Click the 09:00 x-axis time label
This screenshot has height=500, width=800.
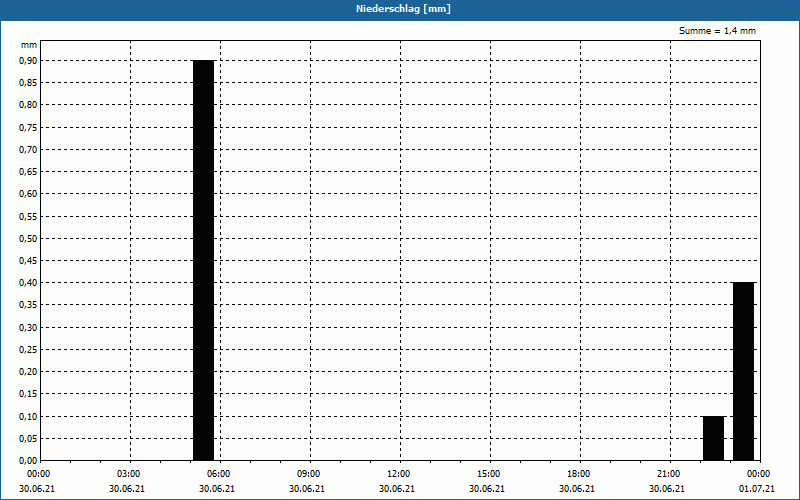coord(311,474)
